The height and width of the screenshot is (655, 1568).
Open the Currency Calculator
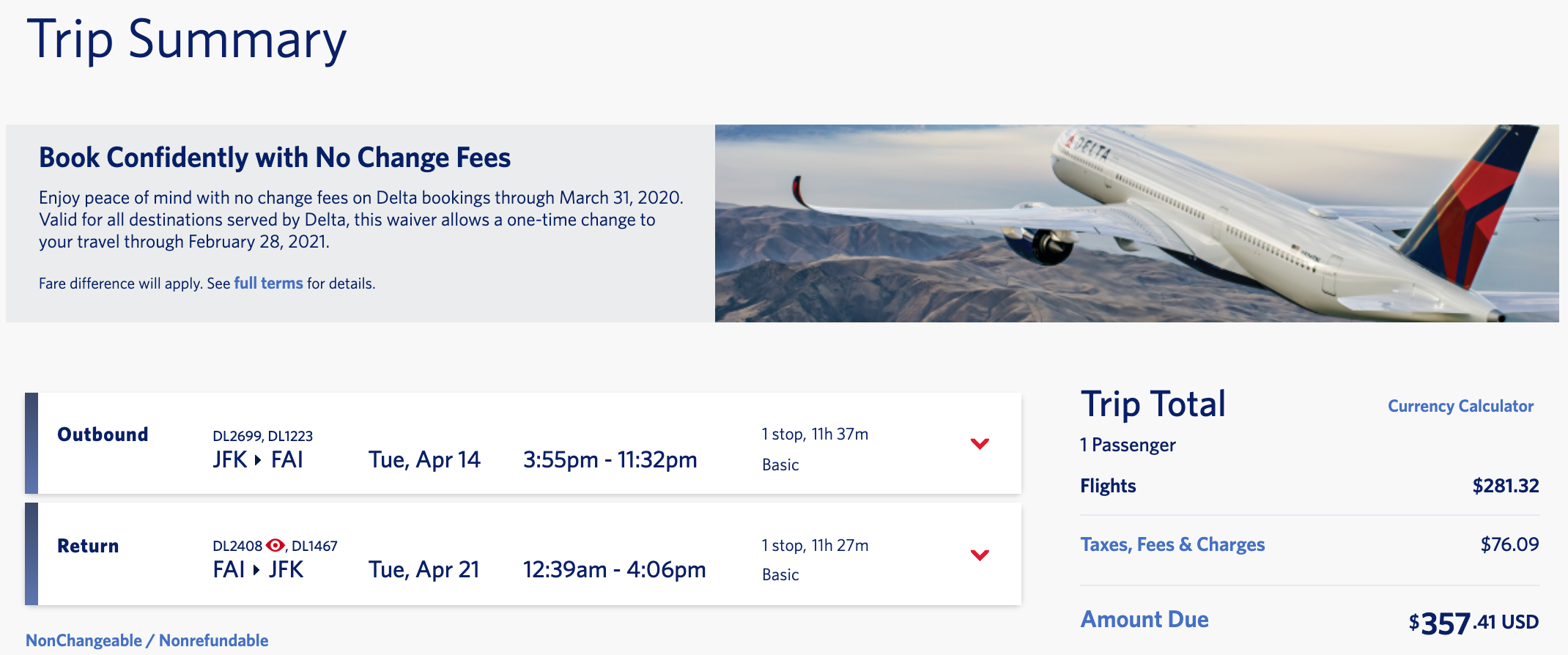click(1460, 406)
